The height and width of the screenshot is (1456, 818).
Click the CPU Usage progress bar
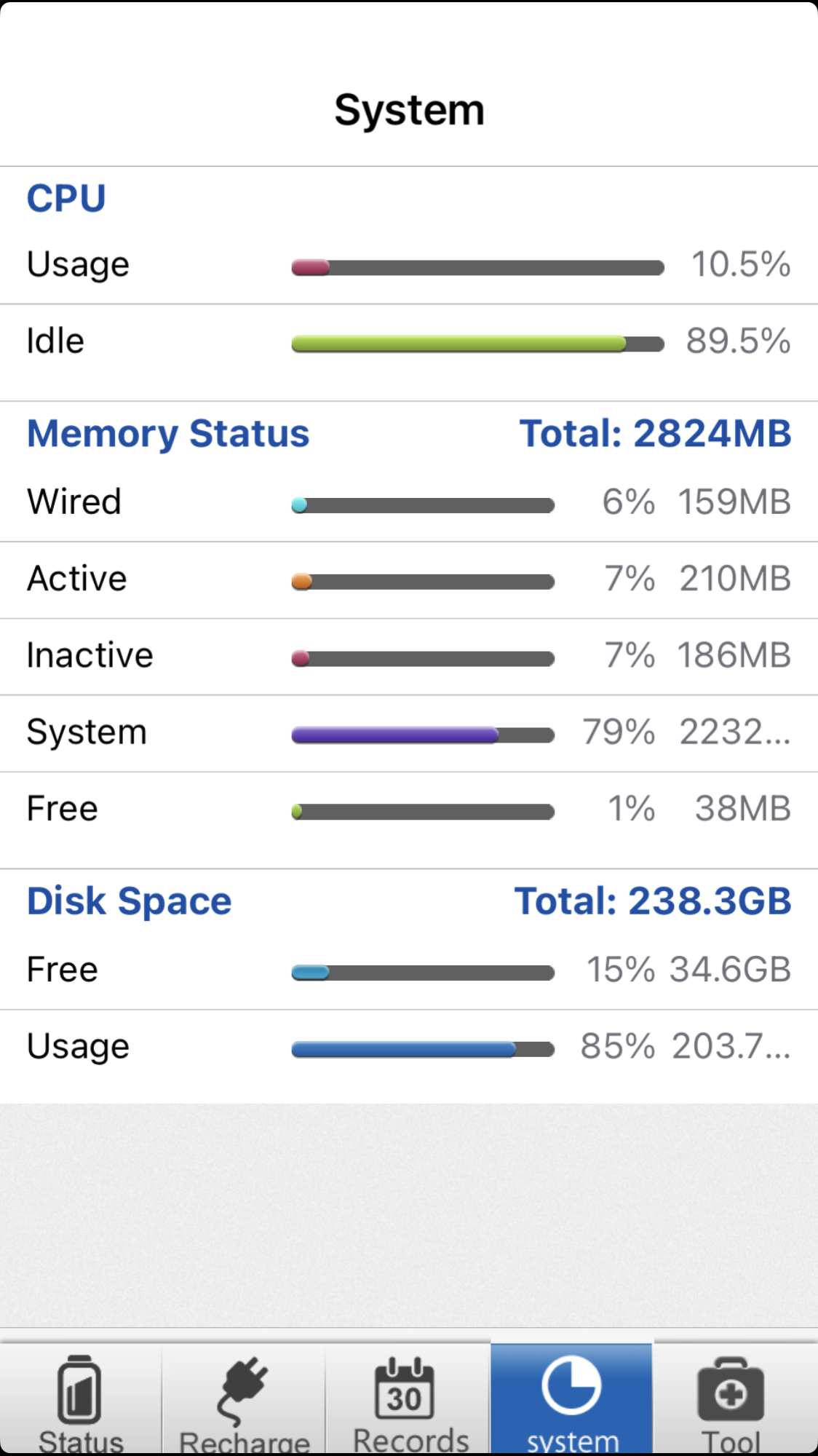tap(477, 268)
